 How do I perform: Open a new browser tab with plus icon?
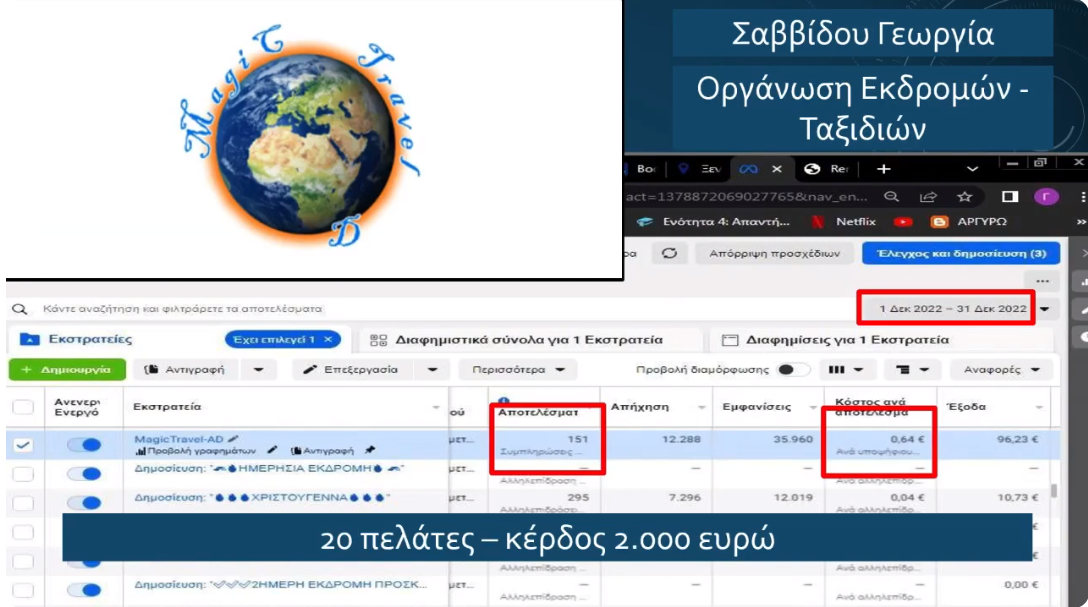coord(883,168)
